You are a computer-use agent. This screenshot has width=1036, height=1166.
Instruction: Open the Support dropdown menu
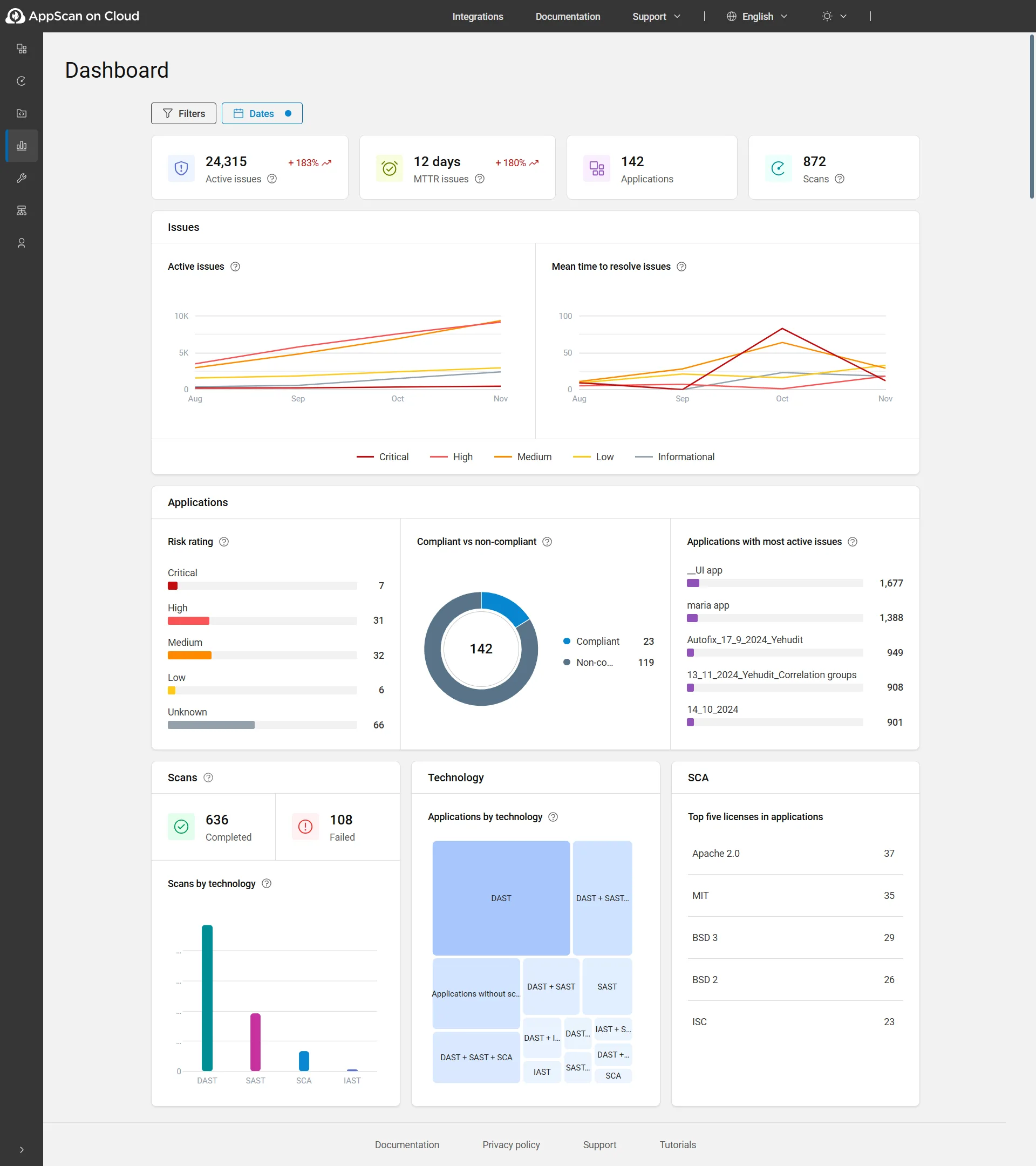click(656, 16)
